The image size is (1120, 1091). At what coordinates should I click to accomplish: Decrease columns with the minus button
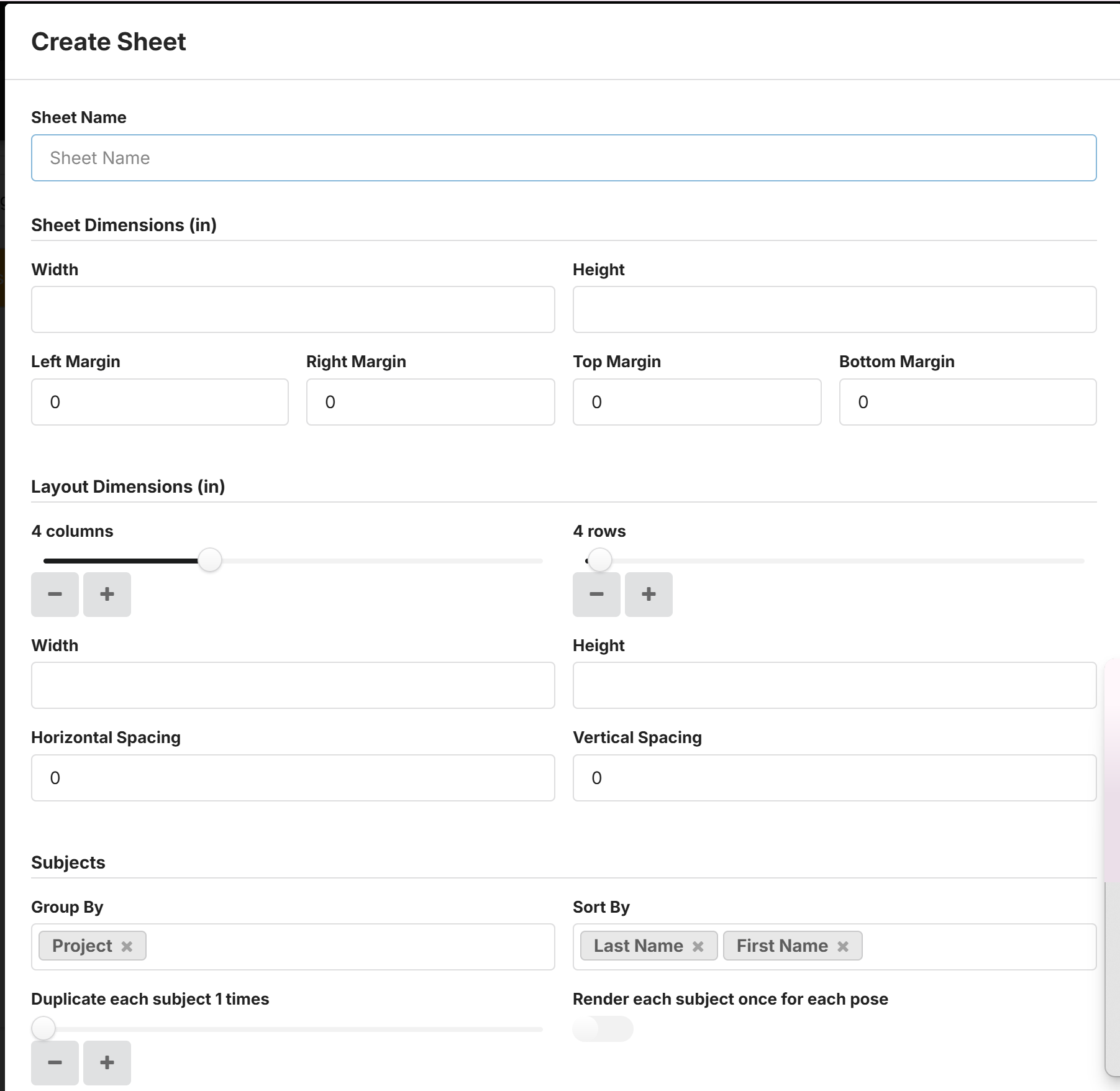tap(55, 595)
